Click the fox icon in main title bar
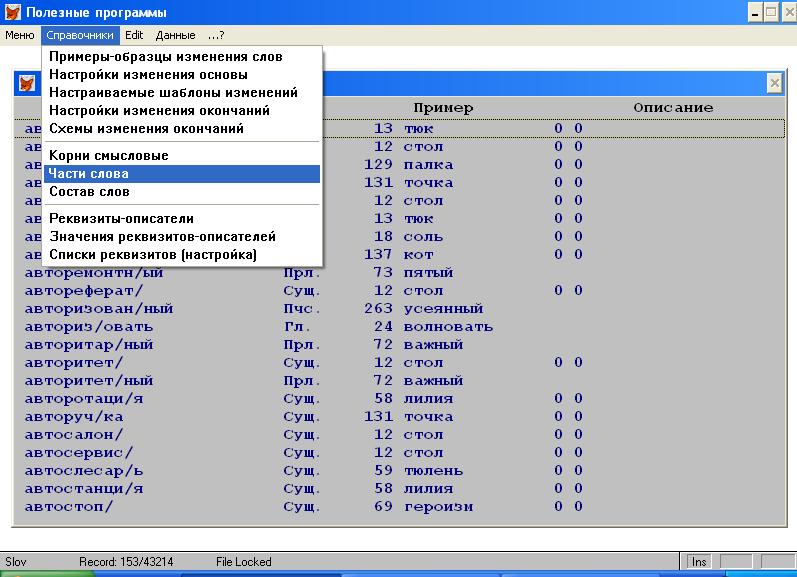The width and height of the screenshot is (797, 577). [x=12, y=12]
